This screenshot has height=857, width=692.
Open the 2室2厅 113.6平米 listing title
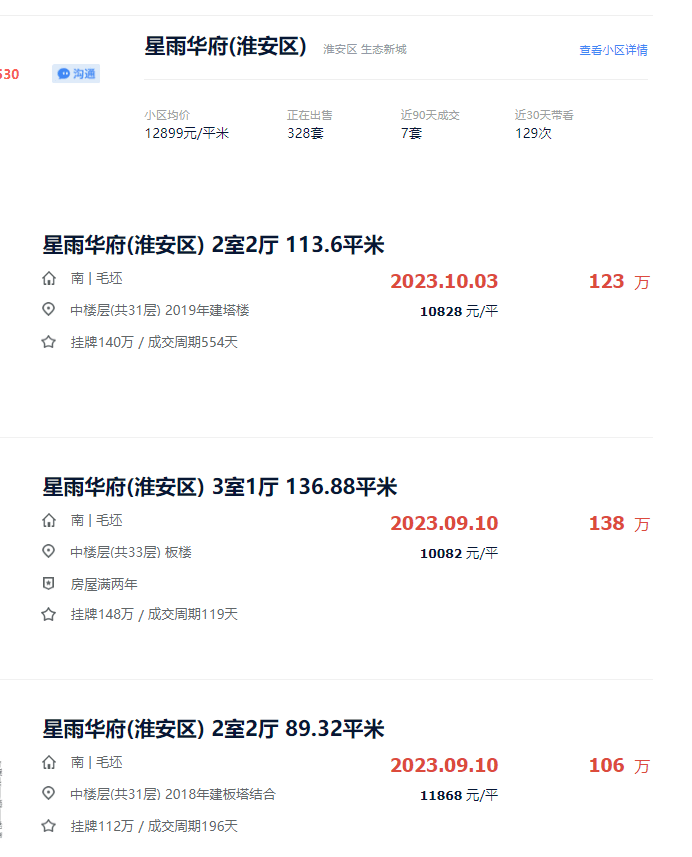tap(213, 245)
